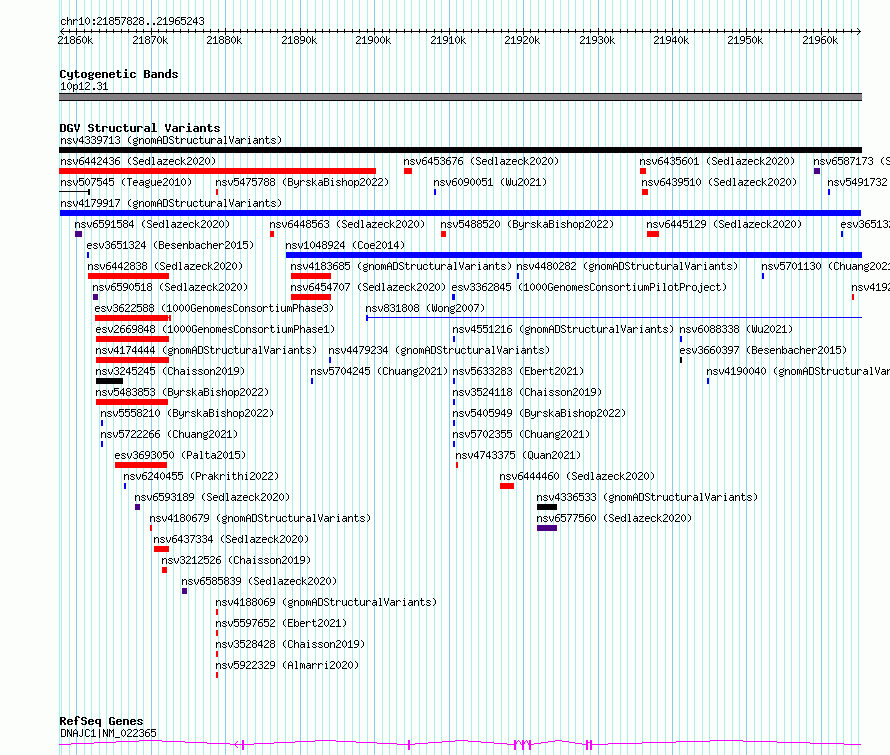Select nsv5597652 (Ebert2021) label

pyautogui.click(x=281, y=623)
